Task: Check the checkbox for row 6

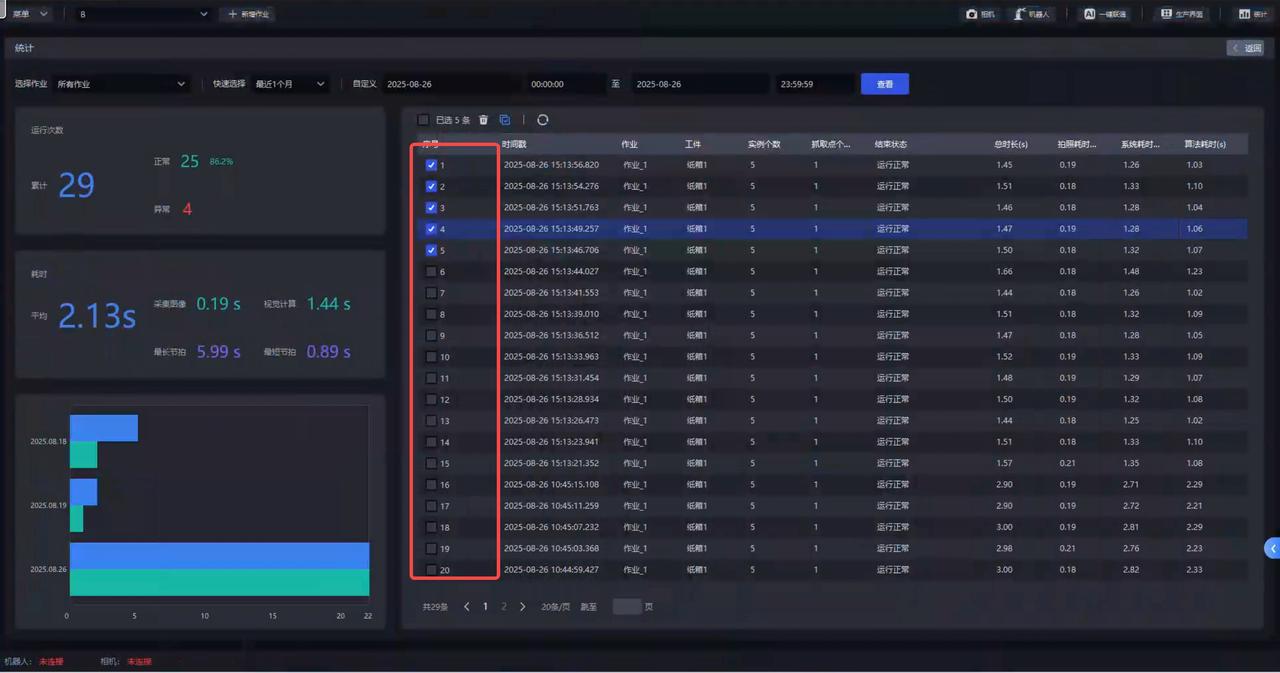Action: pos(431,272)
